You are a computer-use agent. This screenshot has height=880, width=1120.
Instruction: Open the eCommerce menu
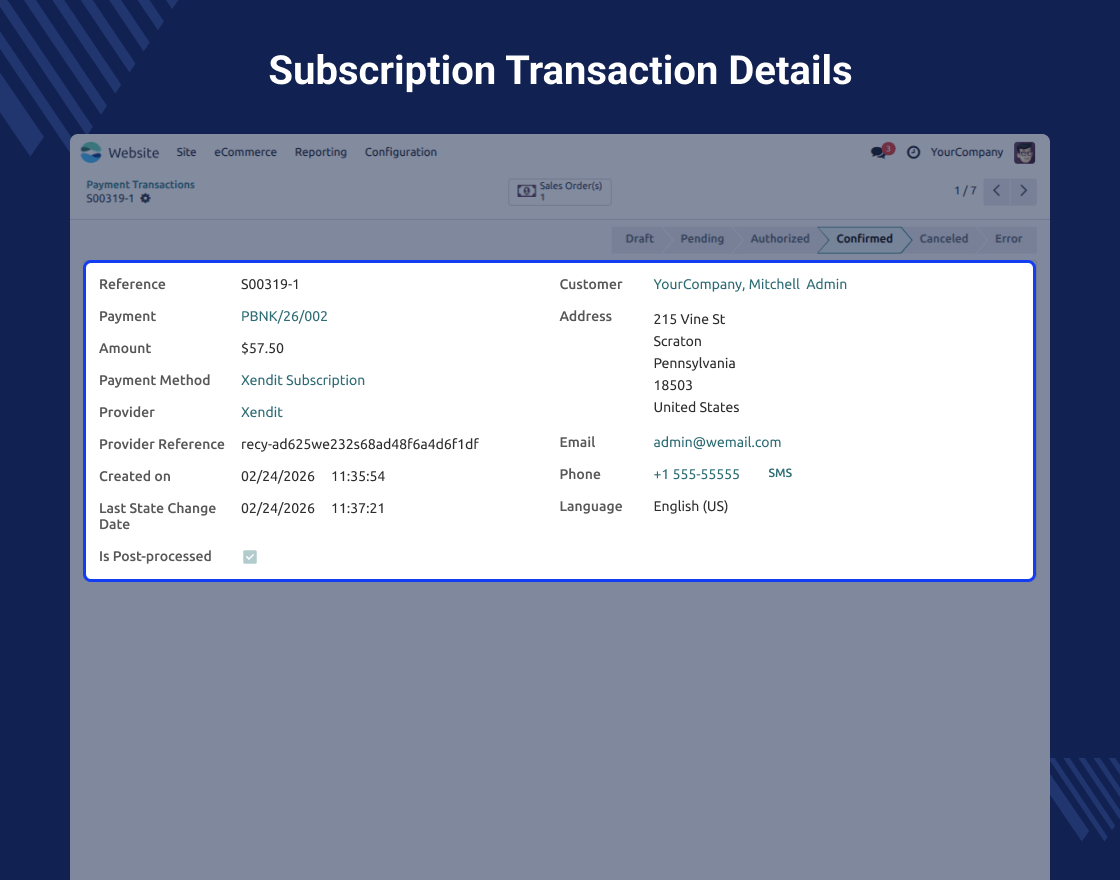pos(245,152)
